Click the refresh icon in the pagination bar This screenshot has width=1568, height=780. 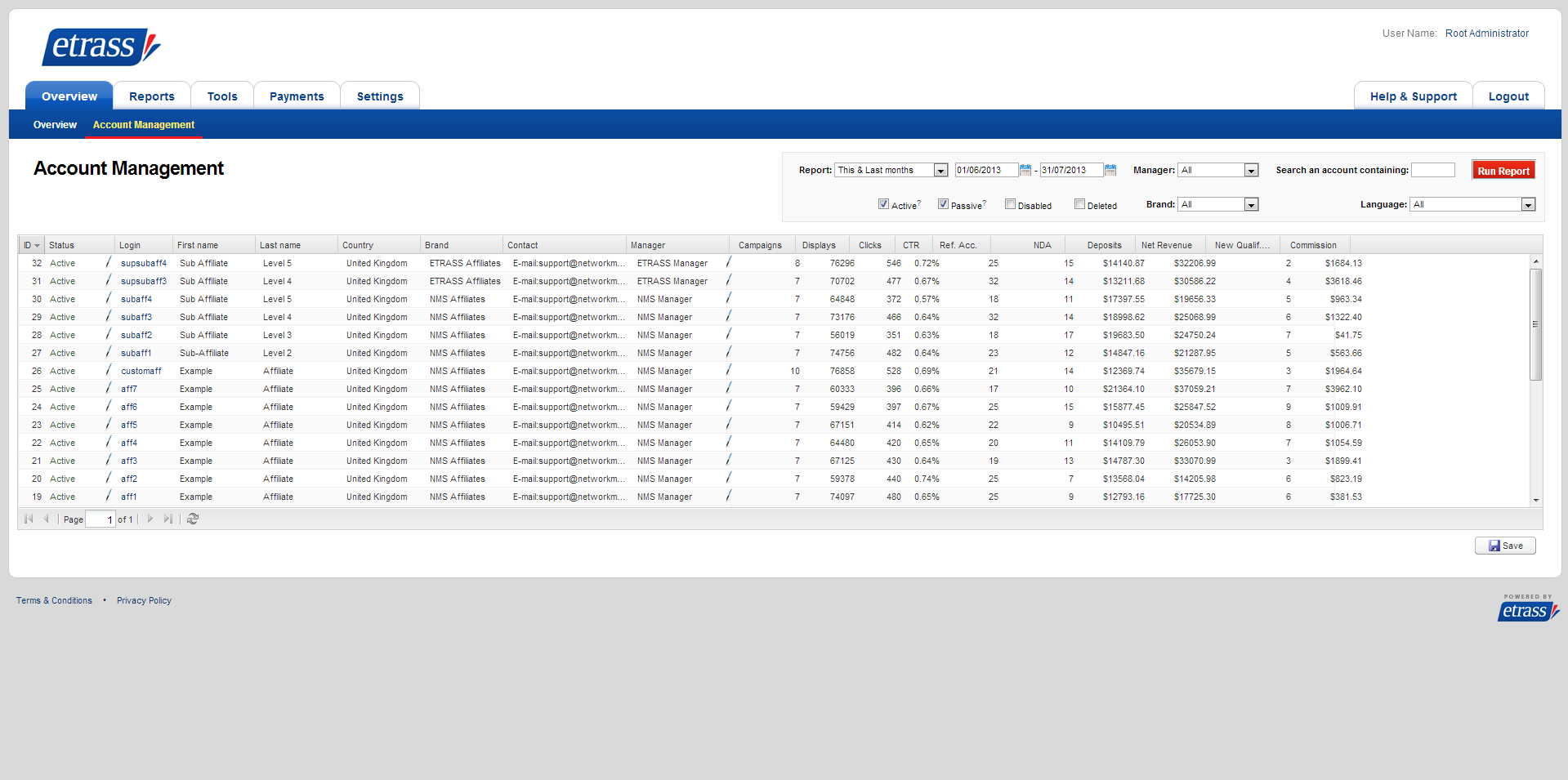point(193,519)
